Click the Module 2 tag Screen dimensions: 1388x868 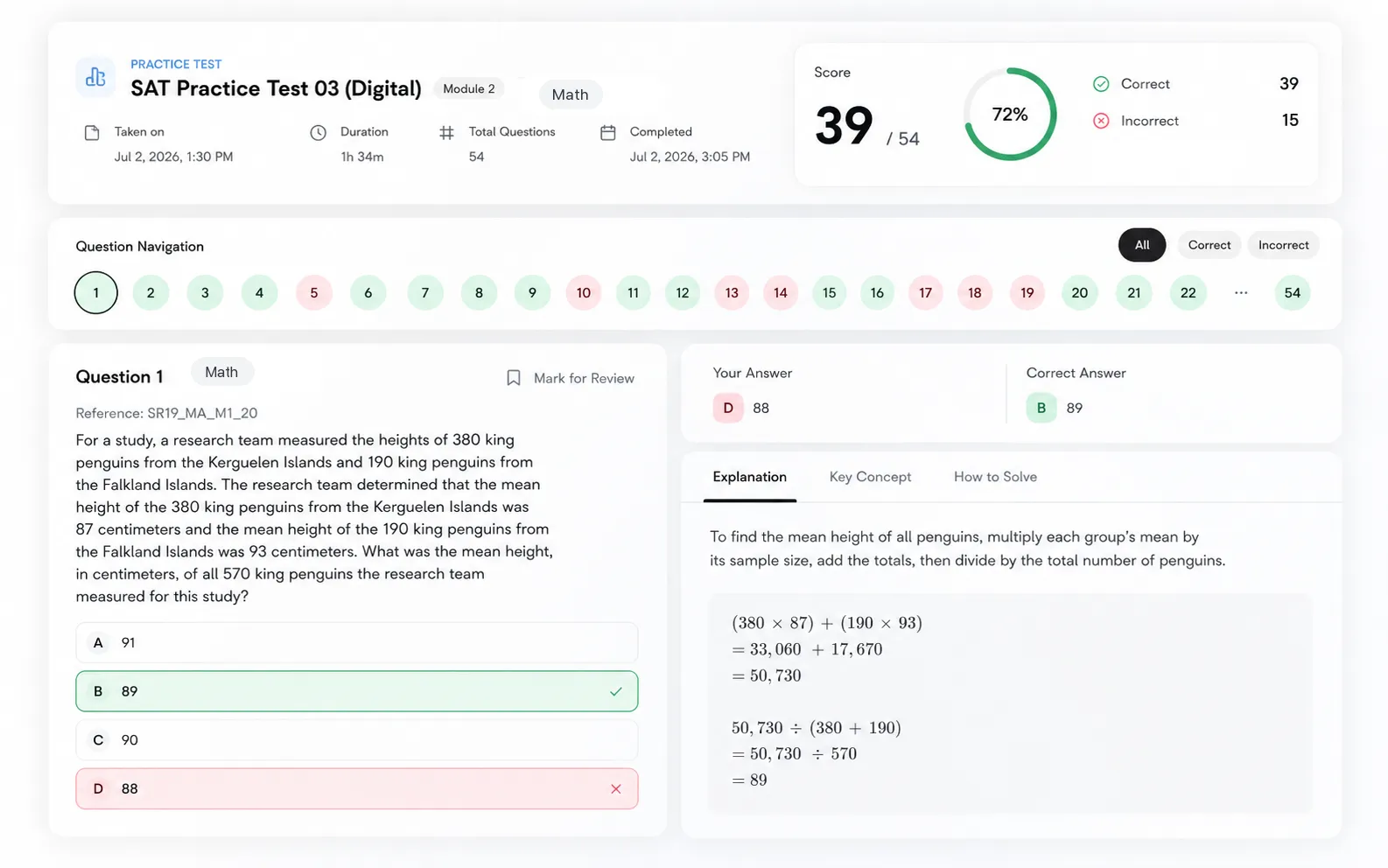click(469, 88)
